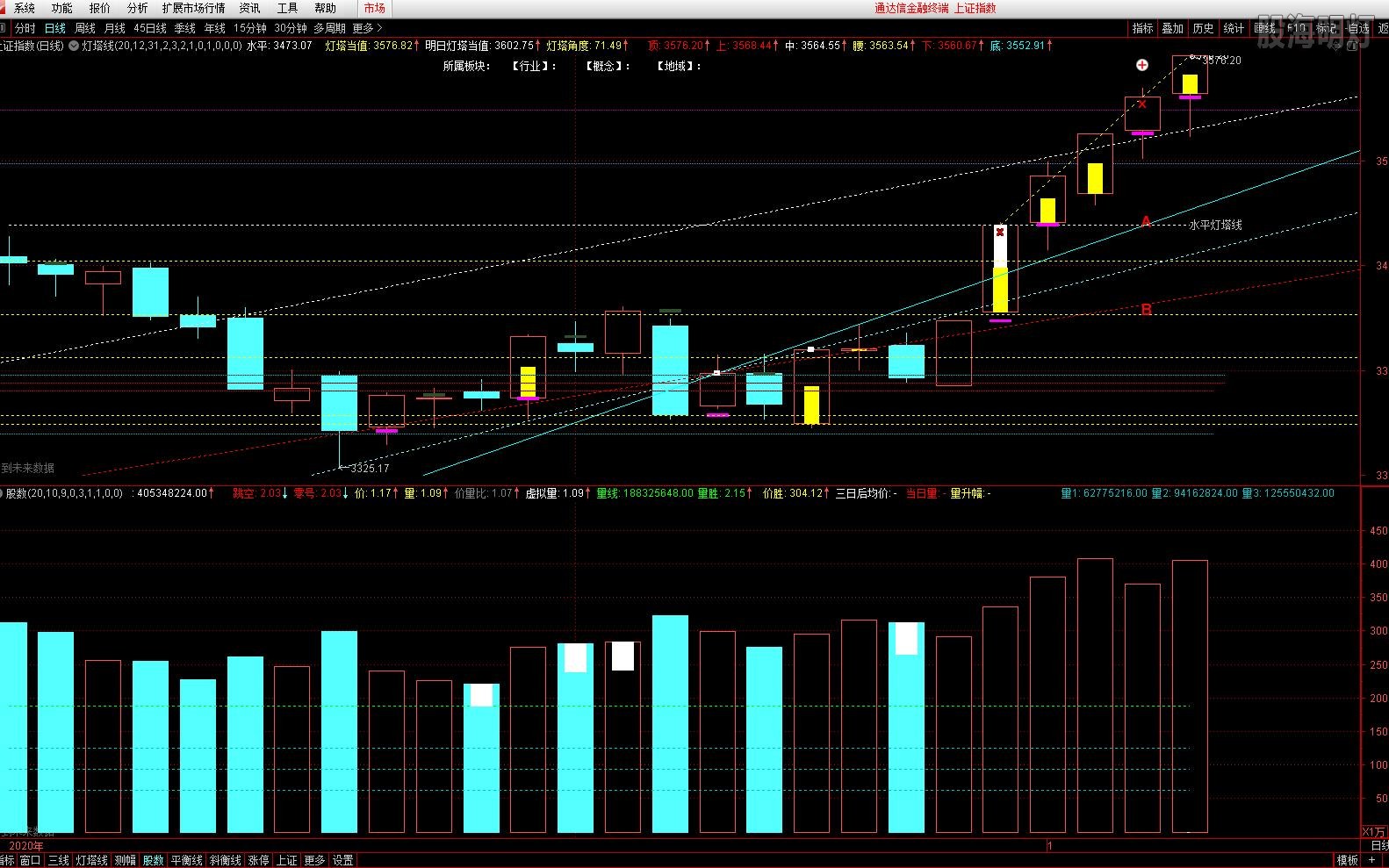Open the 设置 bottom tab
1389x868 pixels.
point(343,860)
